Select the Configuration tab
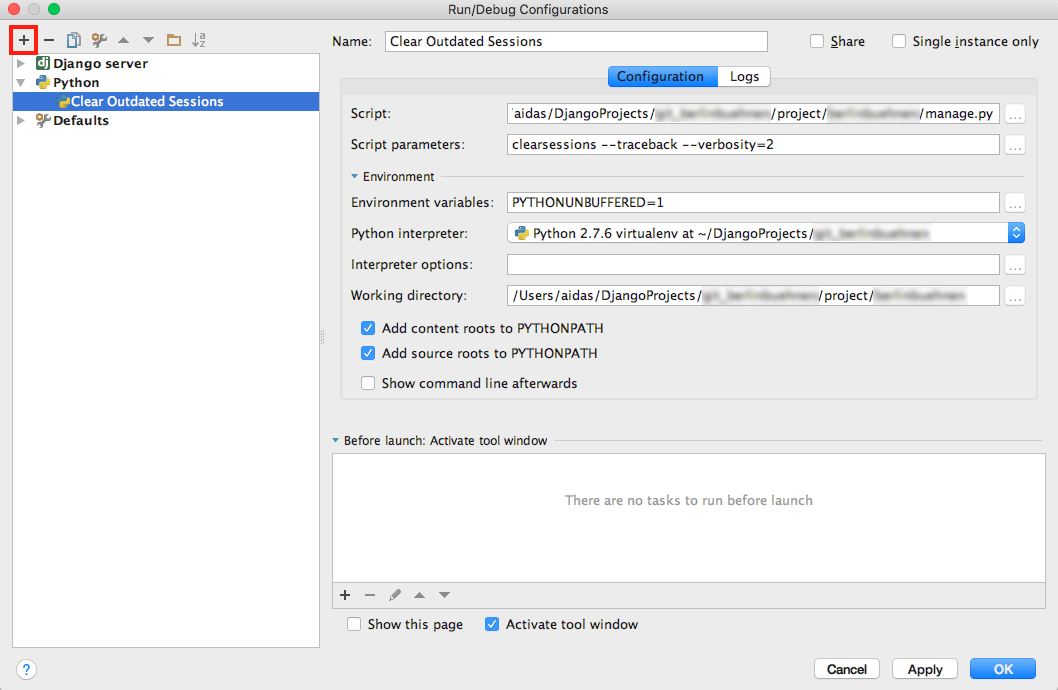Image resolution: width=1058 pixels, height=690 pixels. pos(660,76)
